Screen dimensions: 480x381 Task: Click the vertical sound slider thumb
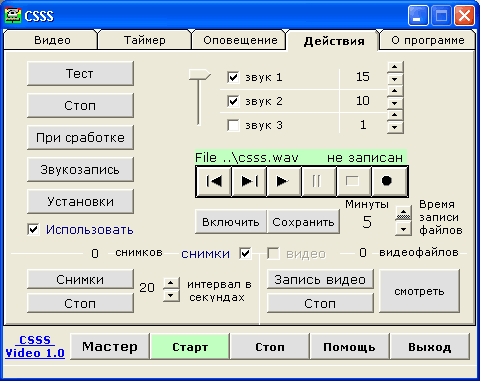[199, 75]
